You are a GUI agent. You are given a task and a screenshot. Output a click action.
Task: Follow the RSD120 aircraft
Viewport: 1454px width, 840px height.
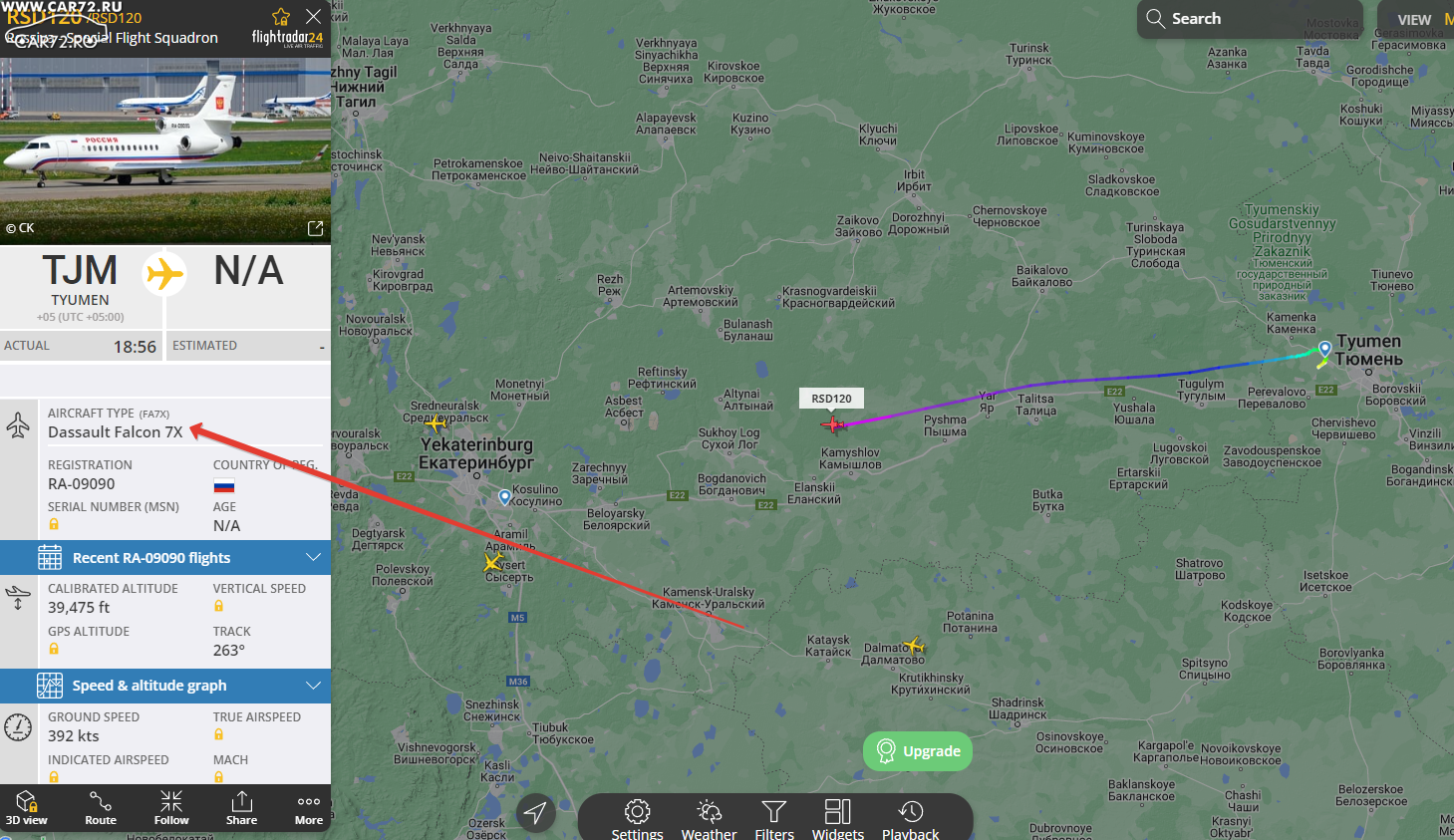coord(171,808)
